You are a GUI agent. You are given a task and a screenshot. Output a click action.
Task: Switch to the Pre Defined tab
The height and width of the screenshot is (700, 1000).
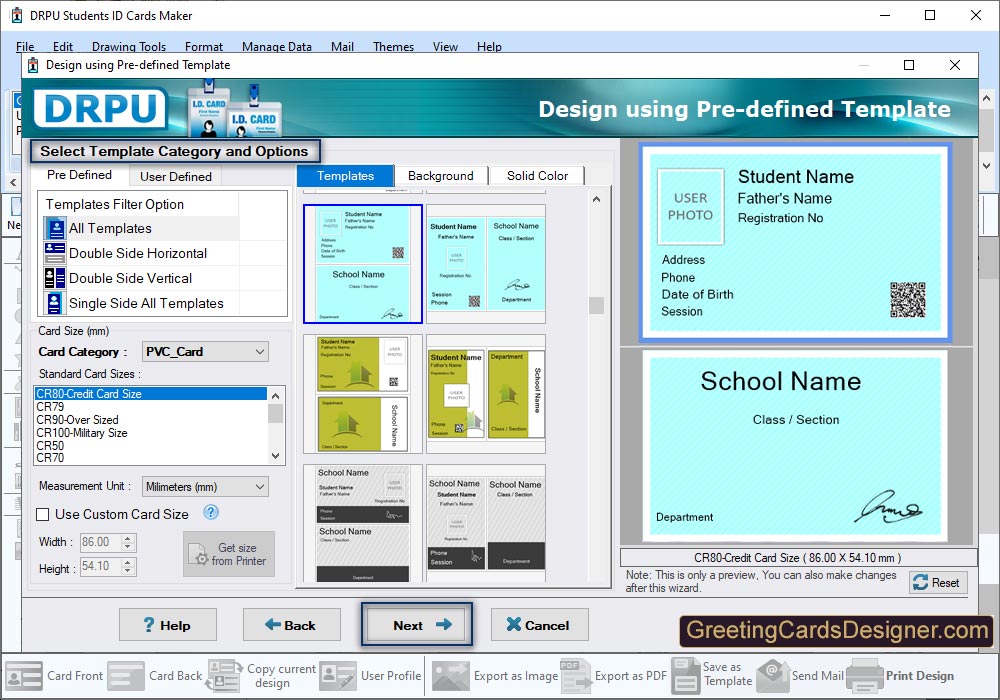click(80, 175)
